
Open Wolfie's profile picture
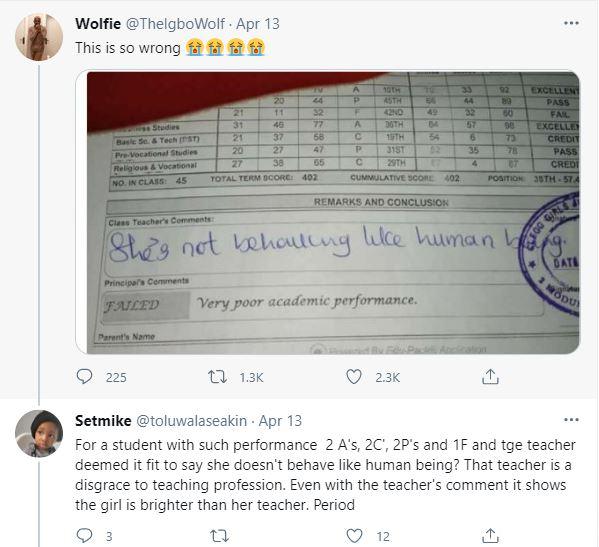coord(39,37)
